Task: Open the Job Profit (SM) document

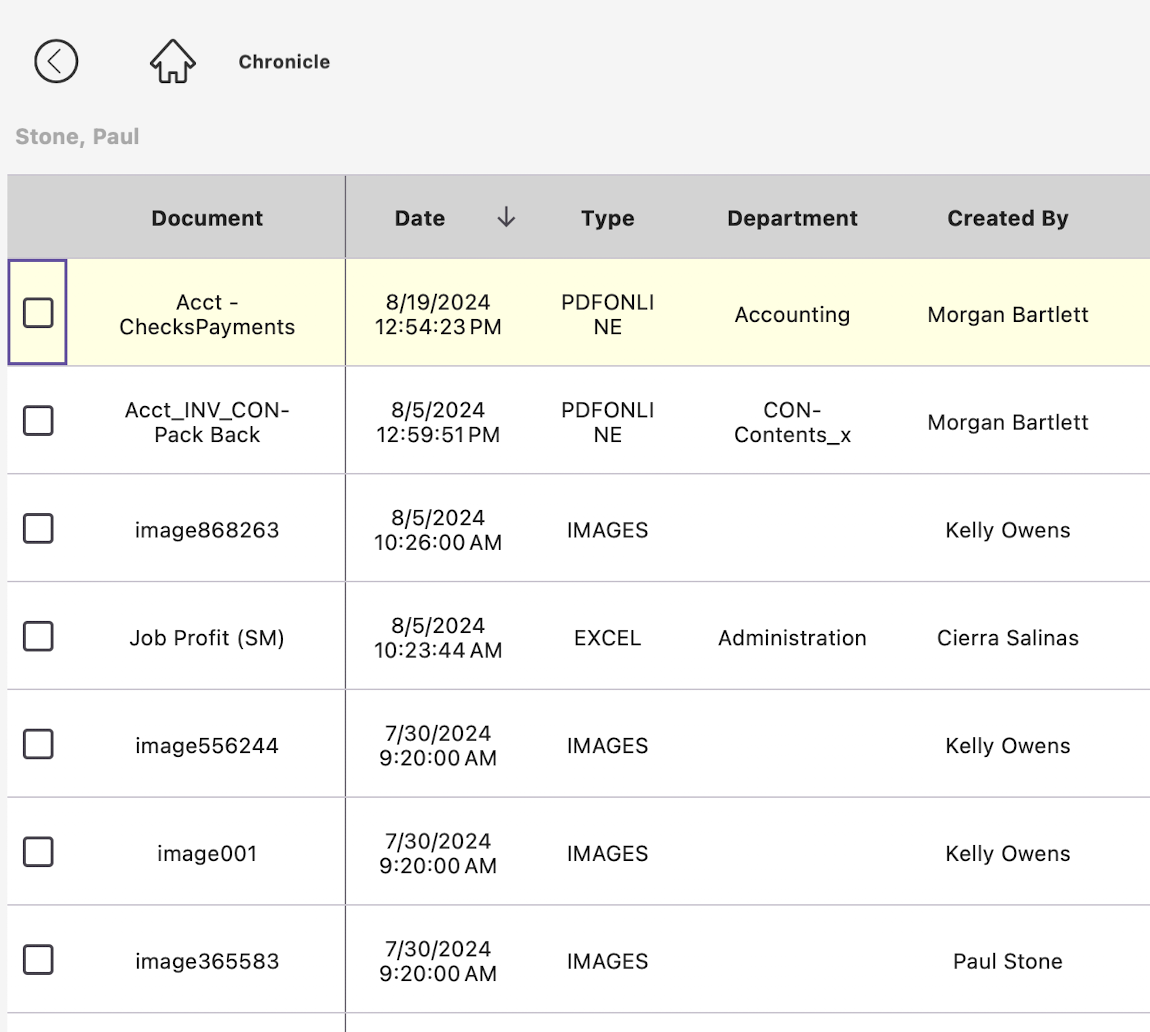Action: 207,638
